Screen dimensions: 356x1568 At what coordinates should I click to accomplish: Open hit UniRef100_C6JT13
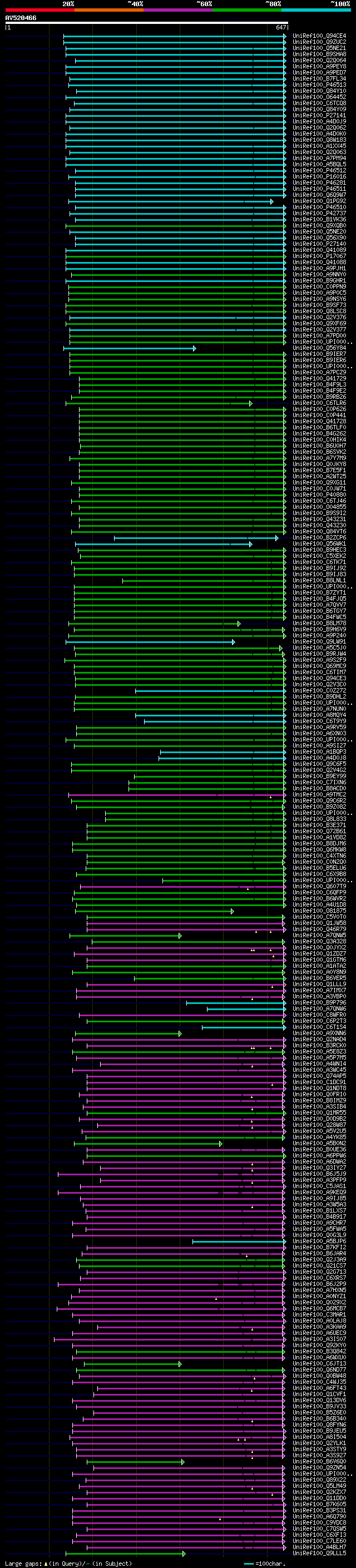319,1363
